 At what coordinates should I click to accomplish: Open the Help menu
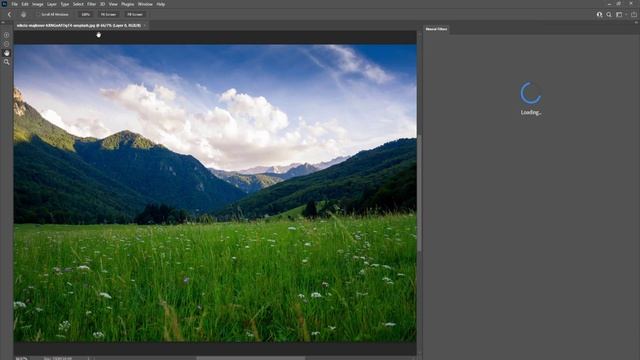(161, 4)
